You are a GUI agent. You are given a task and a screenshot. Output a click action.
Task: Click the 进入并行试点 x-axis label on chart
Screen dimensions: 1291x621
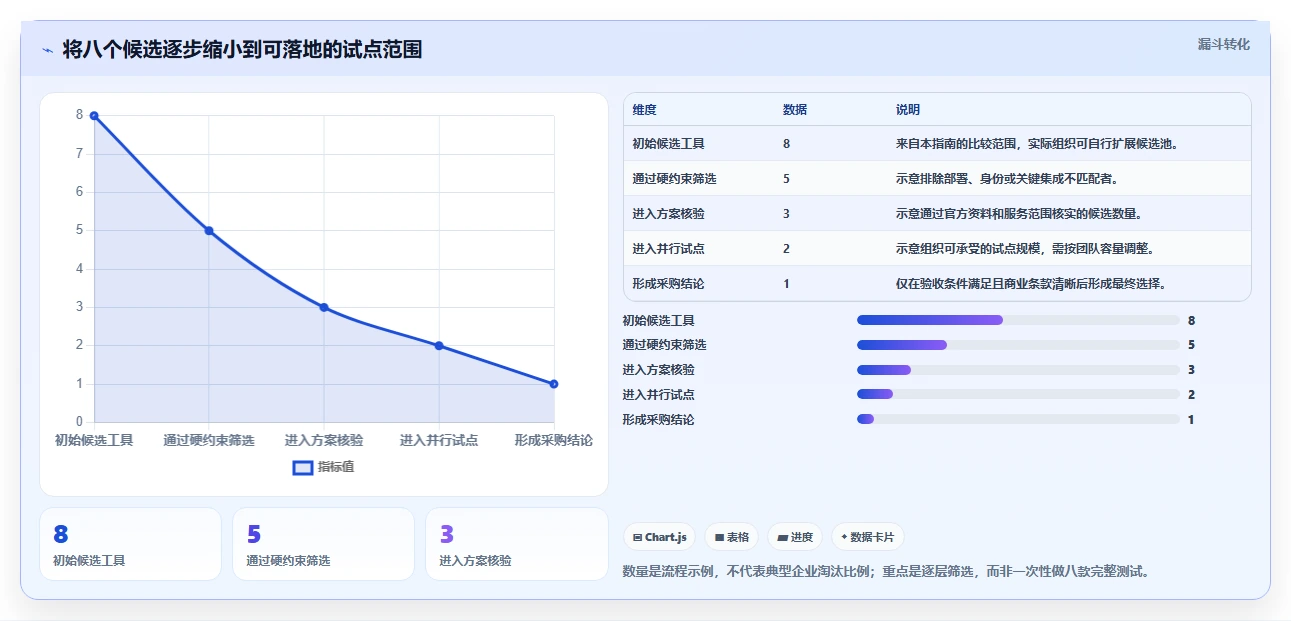click(439, 440)
